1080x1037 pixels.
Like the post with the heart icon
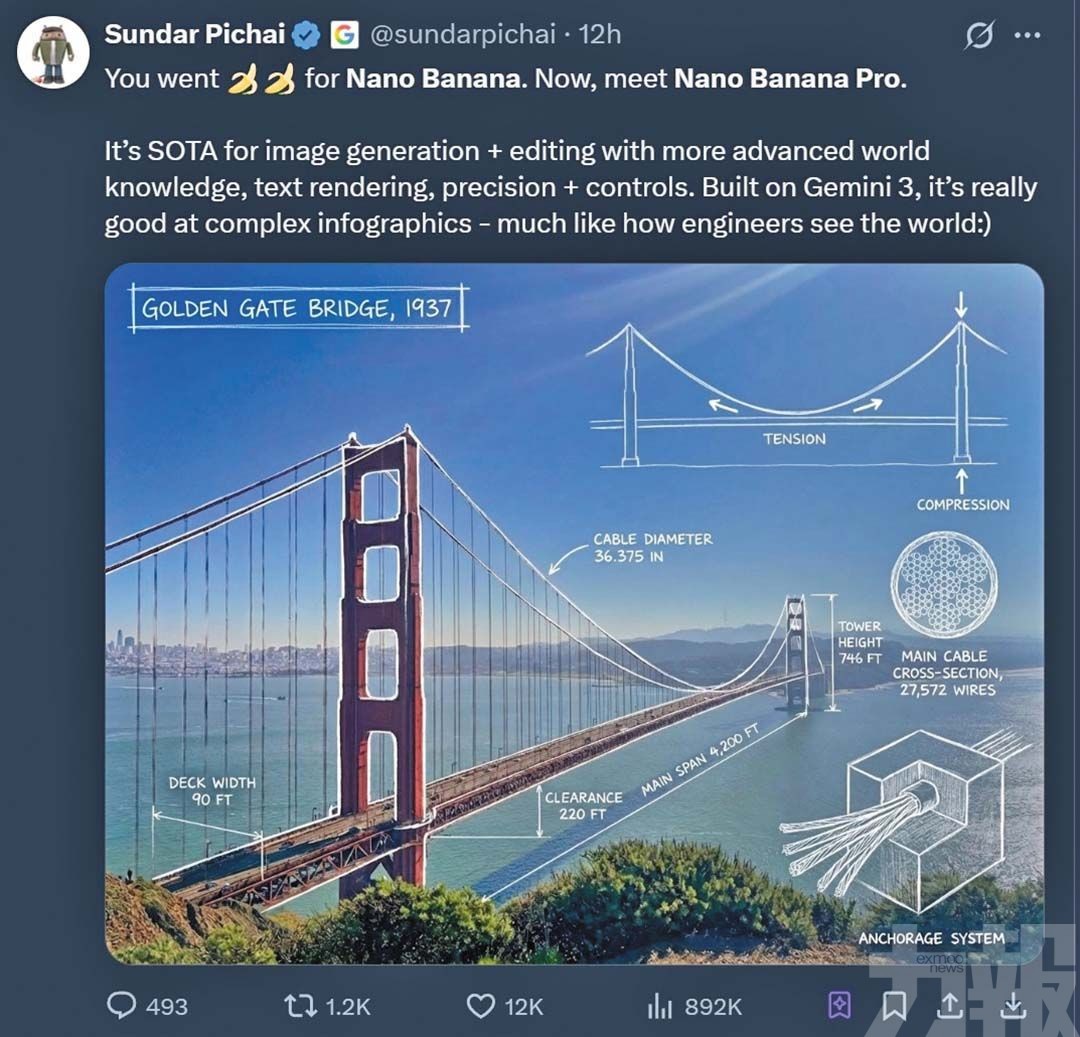tap(481, 1005)
